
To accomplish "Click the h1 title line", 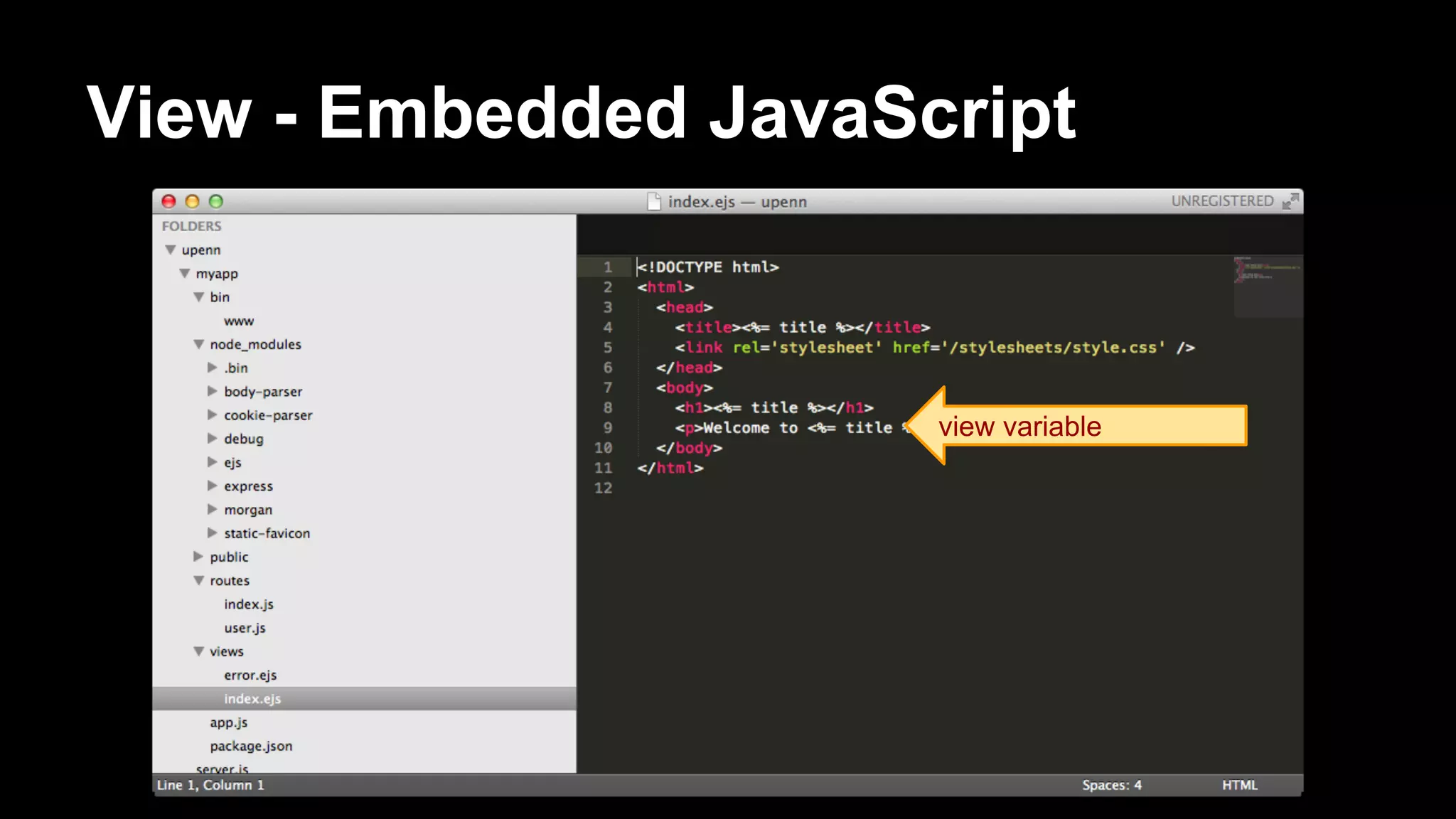I will pyautogui.click(x=774, y=408).
